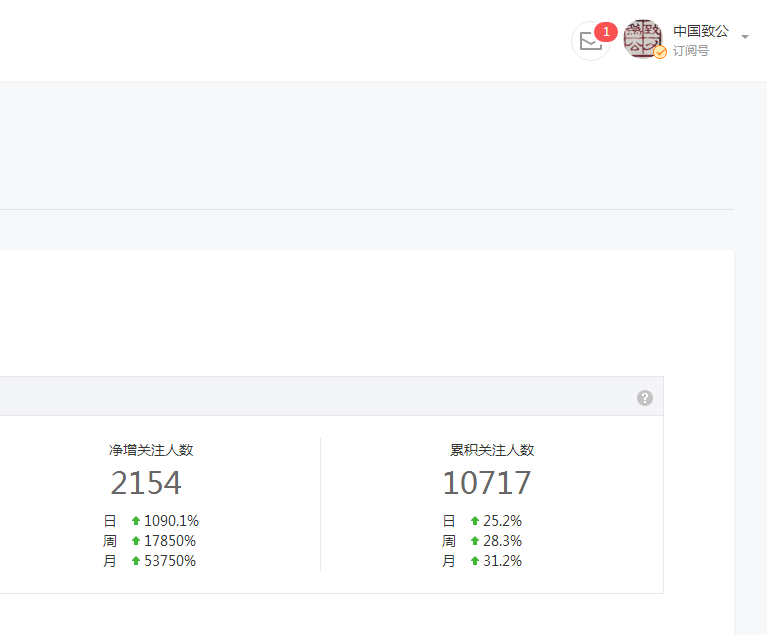Click the daily change 25.2%

(502, 521)
